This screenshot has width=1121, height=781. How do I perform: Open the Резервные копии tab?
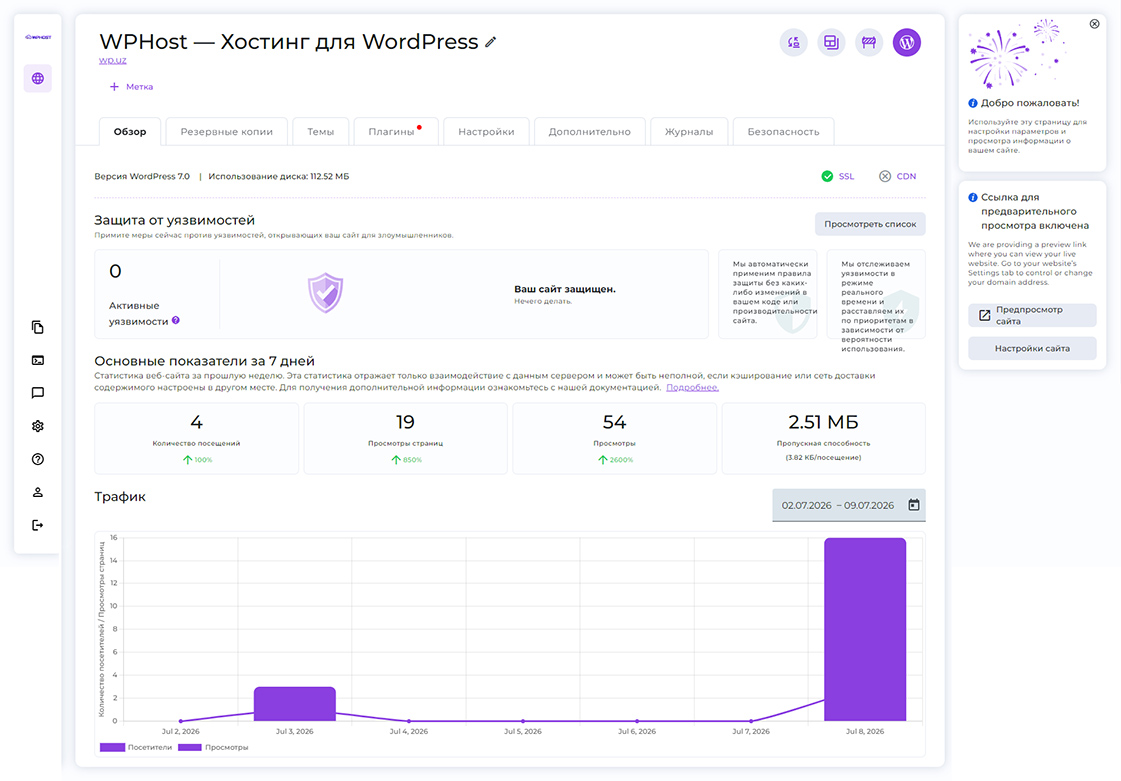click(x=227, y=132)
